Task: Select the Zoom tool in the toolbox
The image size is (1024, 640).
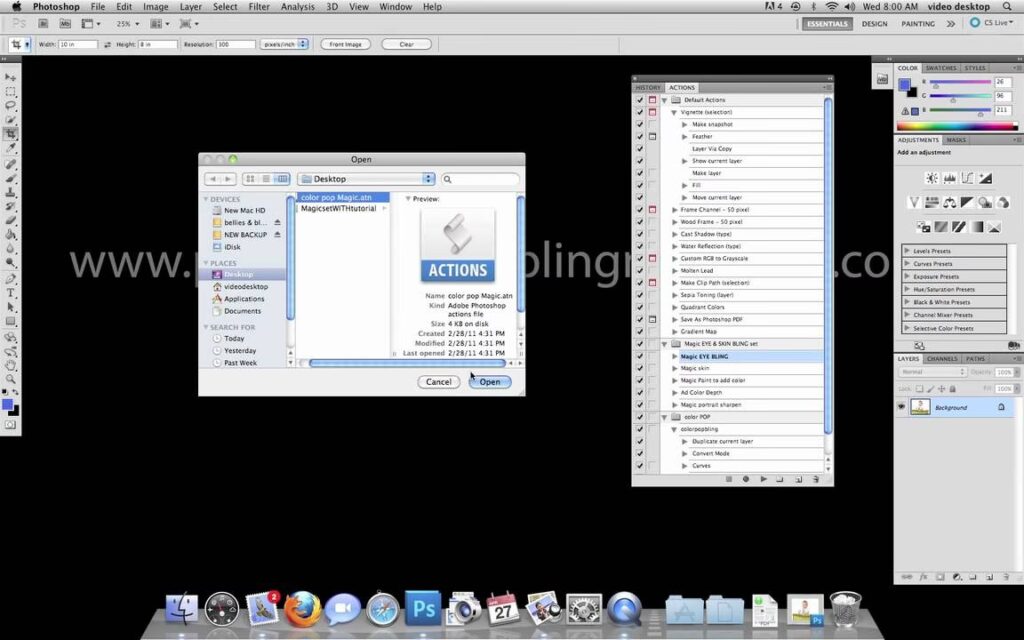Action: click(11, 380)
